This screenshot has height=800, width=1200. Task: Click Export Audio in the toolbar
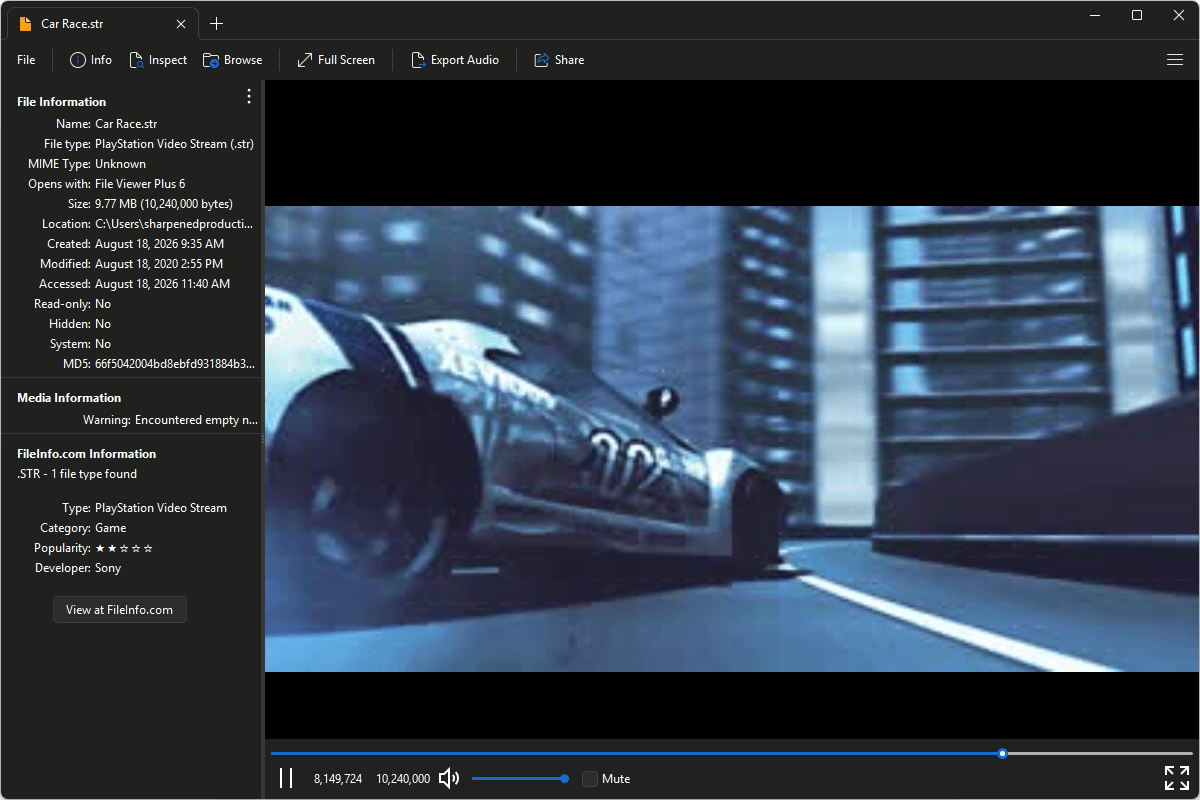455,60
